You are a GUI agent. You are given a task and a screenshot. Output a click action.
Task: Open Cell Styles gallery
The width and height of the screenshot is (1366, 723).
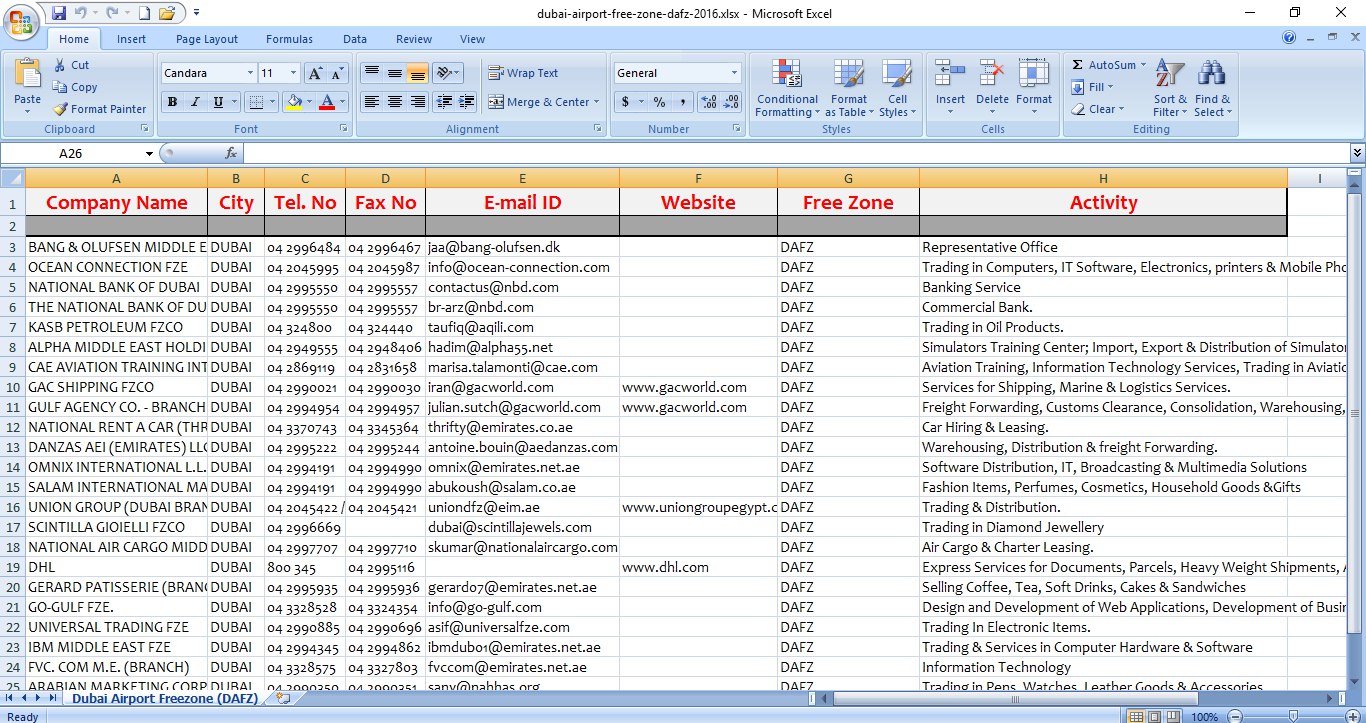pos(897,88)
